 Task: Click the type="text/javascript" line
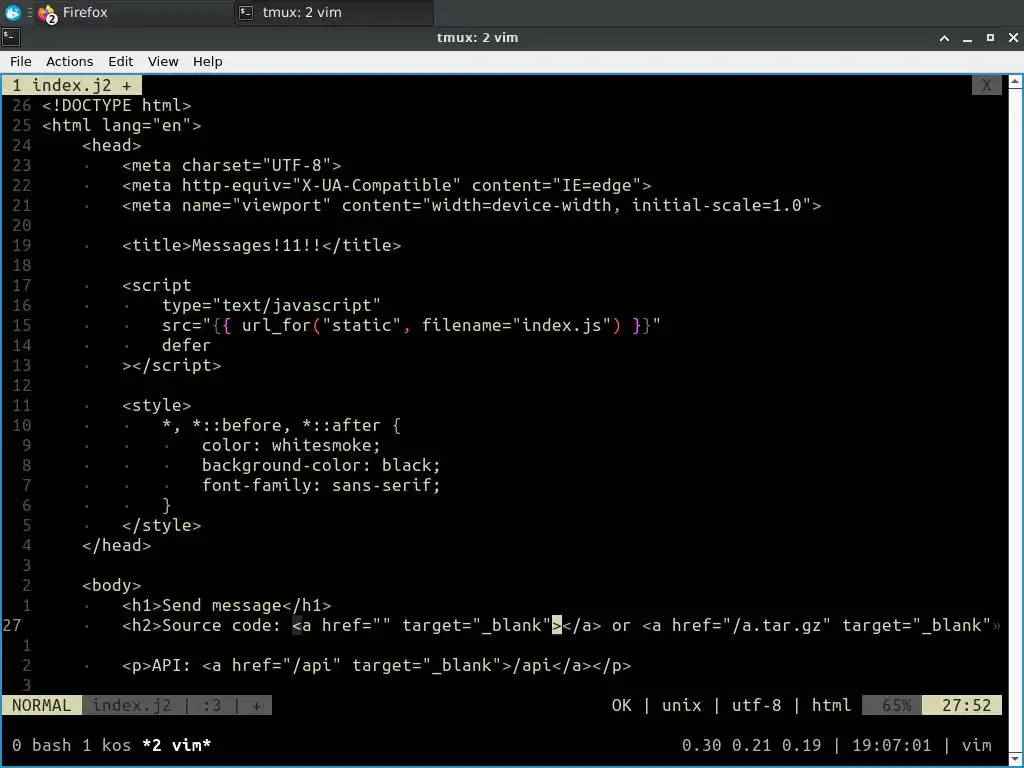pos(271,306)
